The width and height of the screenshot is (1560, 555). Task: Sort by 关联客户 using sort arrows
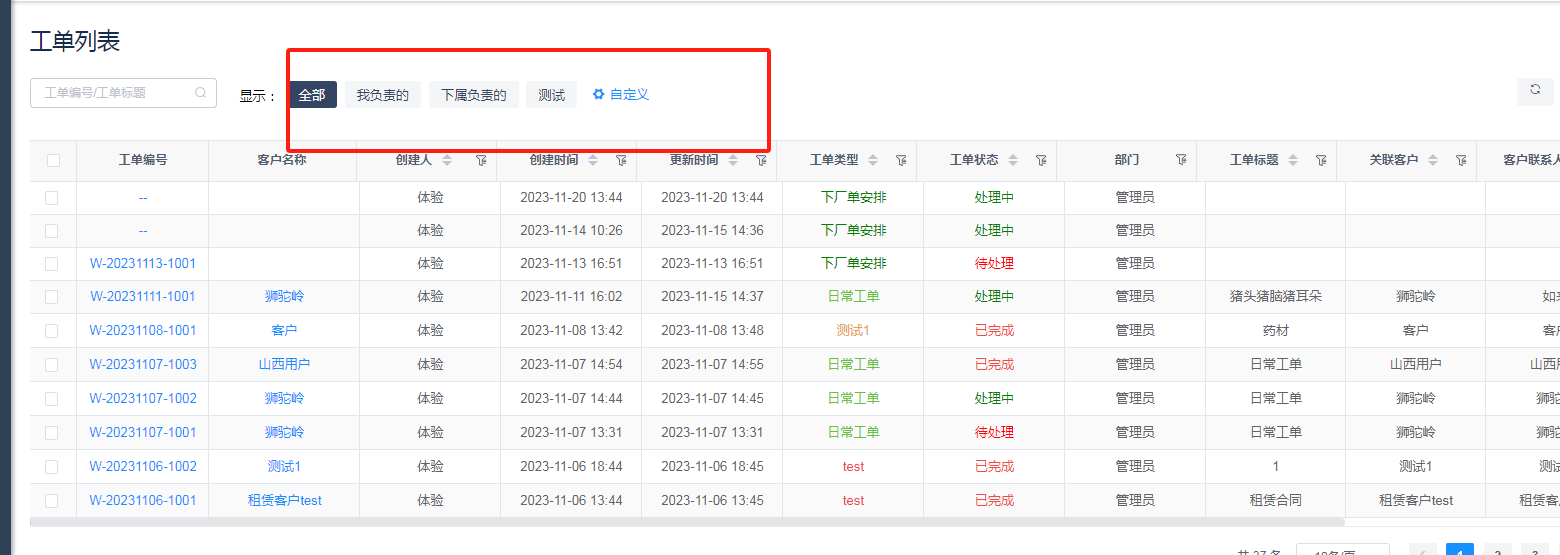pyautogui.click(x=1433, y=160)
